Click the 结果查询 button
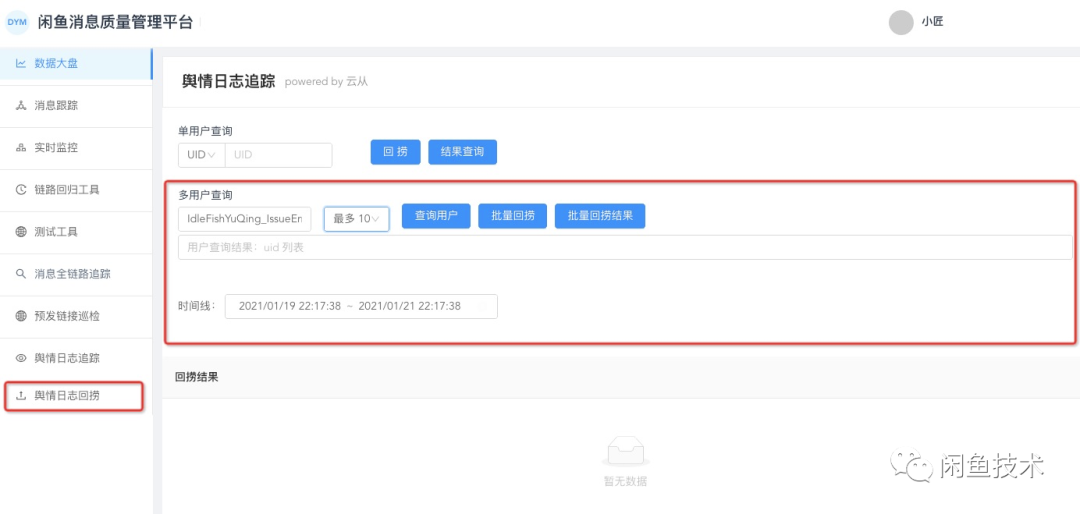 (462, 152)
